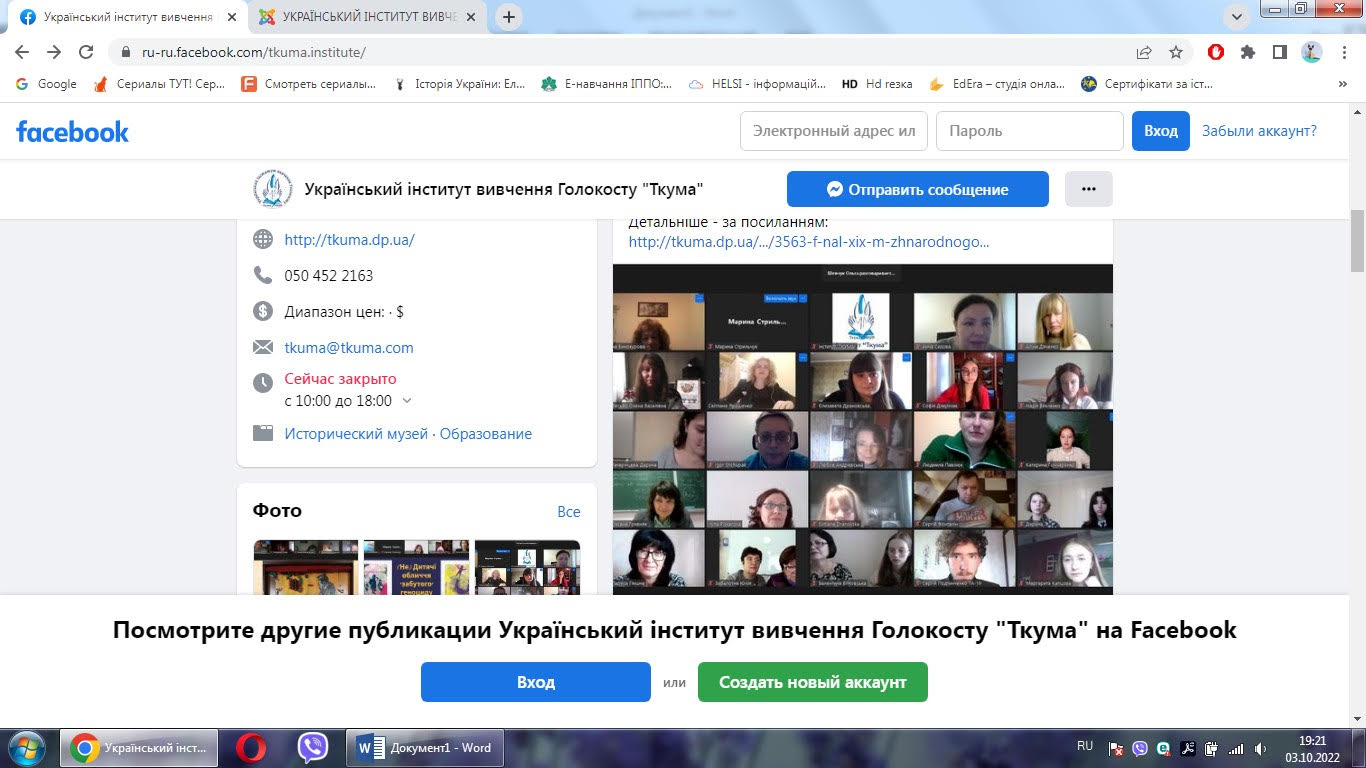Open the Chrome three-dot menu
This screenshot has width=1366, height=768.
pyautogui.click(x=1344, y=52)
